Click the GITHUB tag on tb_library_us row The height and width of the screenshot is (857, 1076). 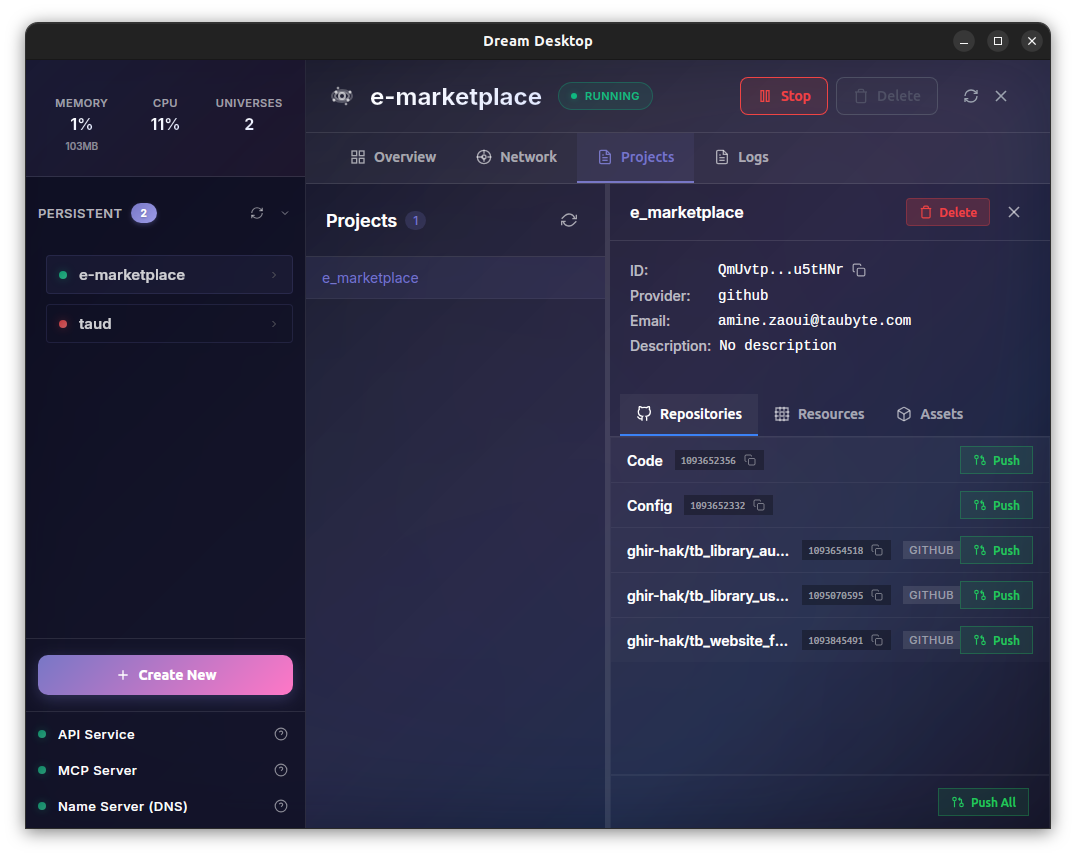pos(931,595)
